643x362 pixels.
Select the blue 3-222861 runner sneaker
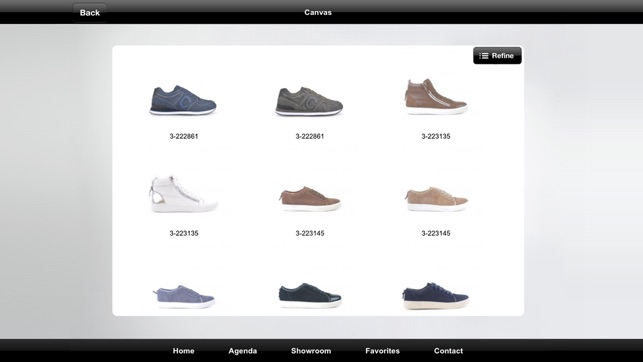click(x=183, y=100)
